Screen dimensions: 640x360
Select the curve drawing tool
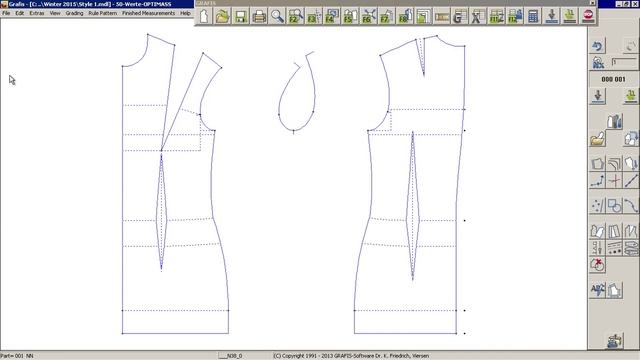pos(631,206)
